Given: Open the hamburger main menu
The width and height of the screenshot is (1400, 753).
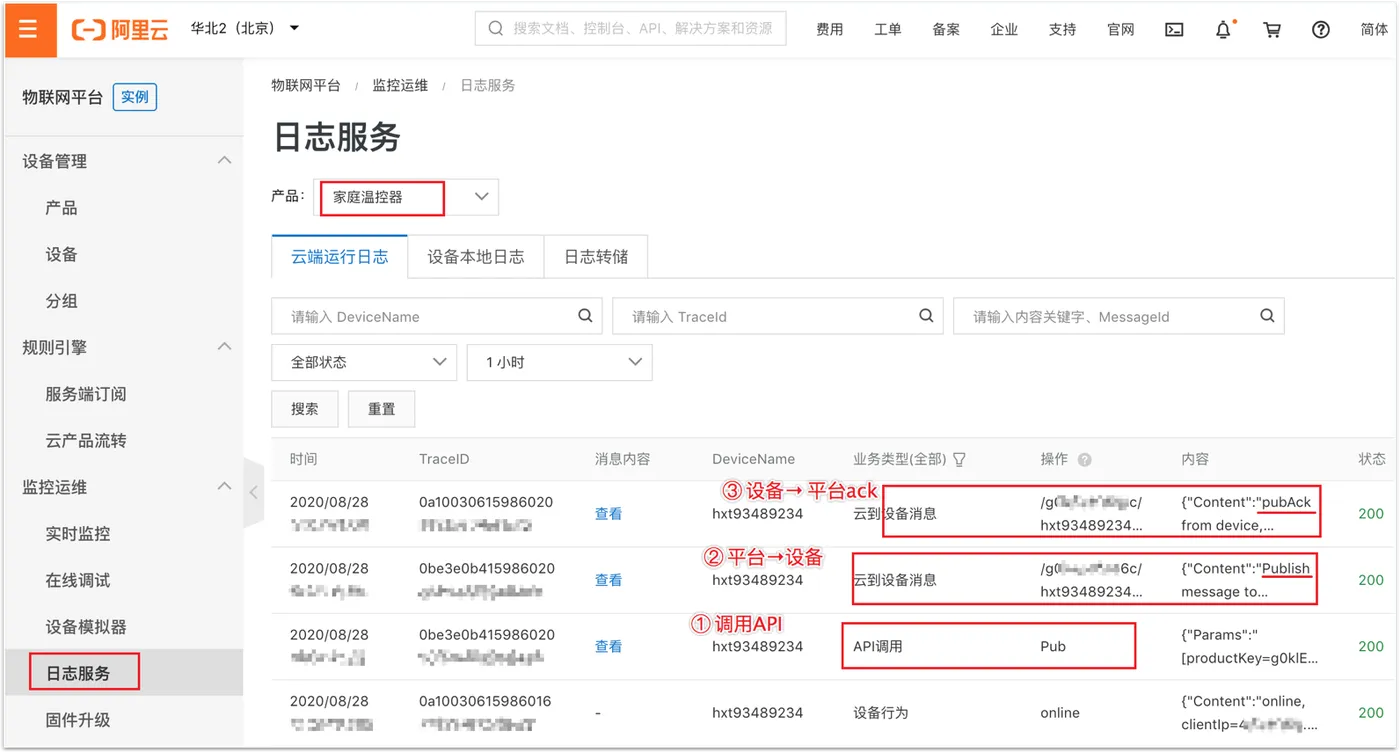Looking at the screenshot, I should [x=28, y=29].
